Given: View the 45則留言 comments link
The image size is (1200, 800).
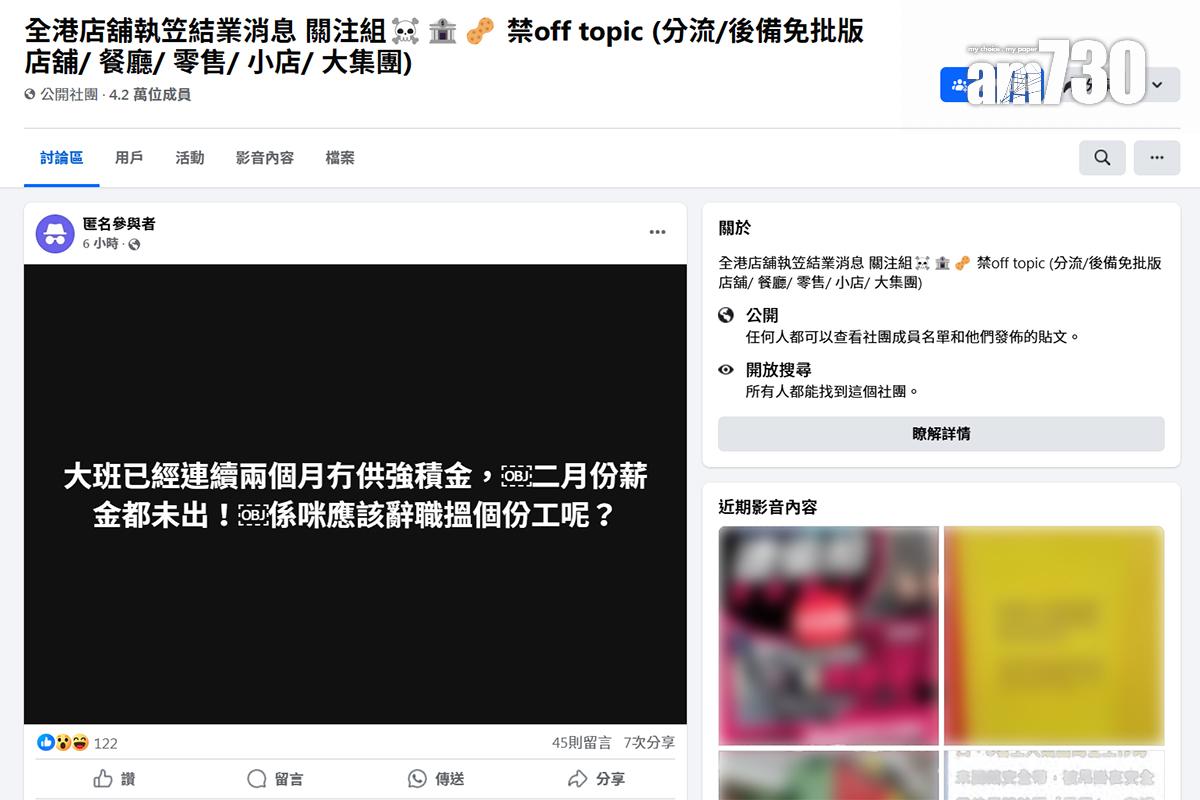Looking at the screenshot, I should pos(581,743).
